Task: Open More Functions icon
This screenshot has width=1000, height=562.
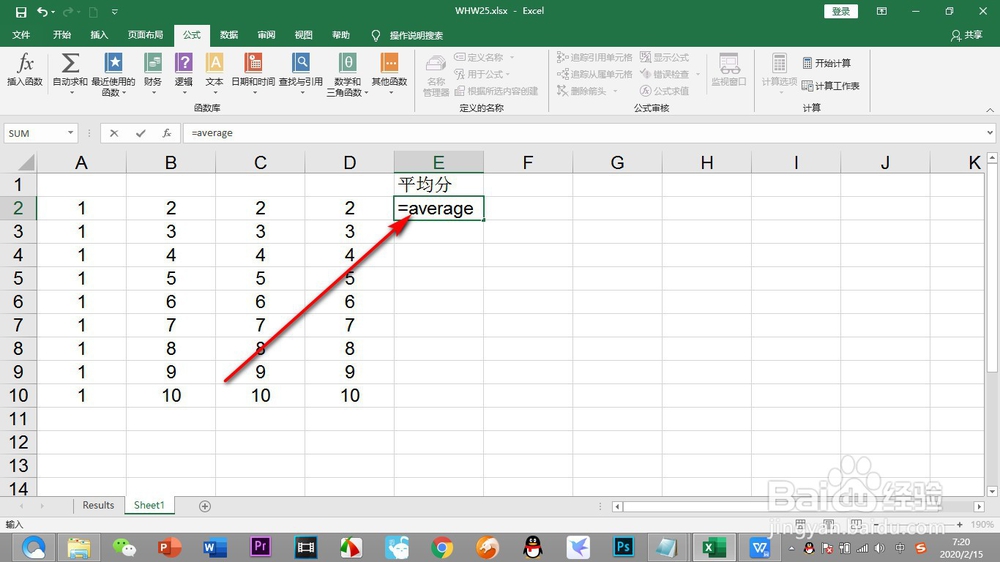Action: pyautogui.click(x=389, y=63)
